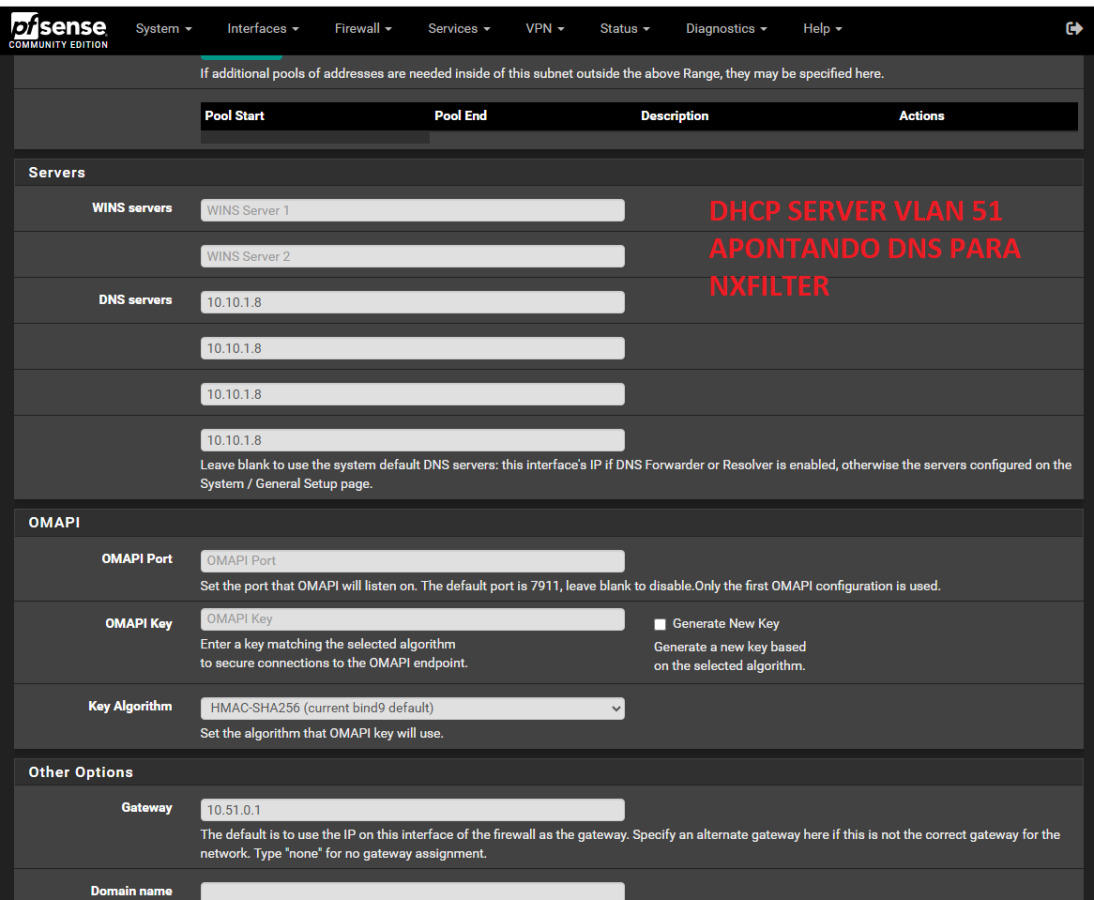This screenshot has width=1094, height=900.
Task: Select the fourth DNS server field
Action: click(412, 440)
